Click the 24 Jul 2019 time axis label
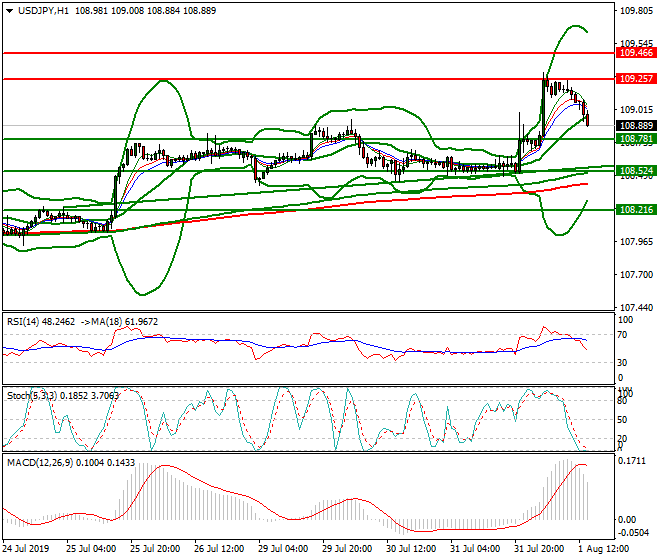The width and height of the screenshot is (660, 560). point(26,549)
